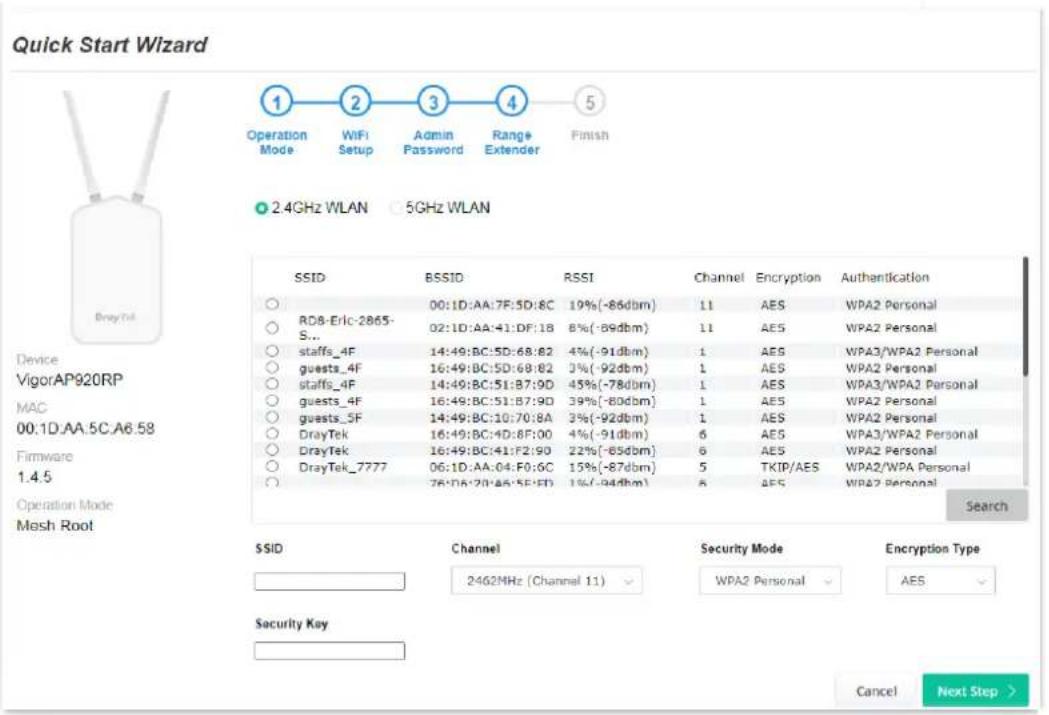Expand the Encryption Type AES dropdown
Viewport: 1049px width, 715px height.
[941, 581]
